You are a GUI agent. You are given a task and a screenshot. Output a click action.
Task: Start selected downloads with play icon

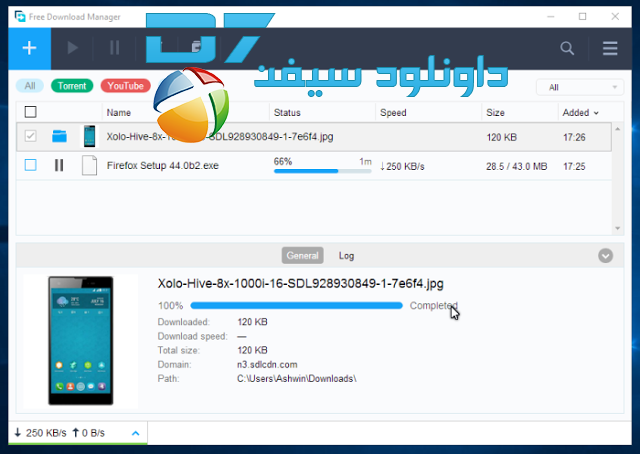72,48
